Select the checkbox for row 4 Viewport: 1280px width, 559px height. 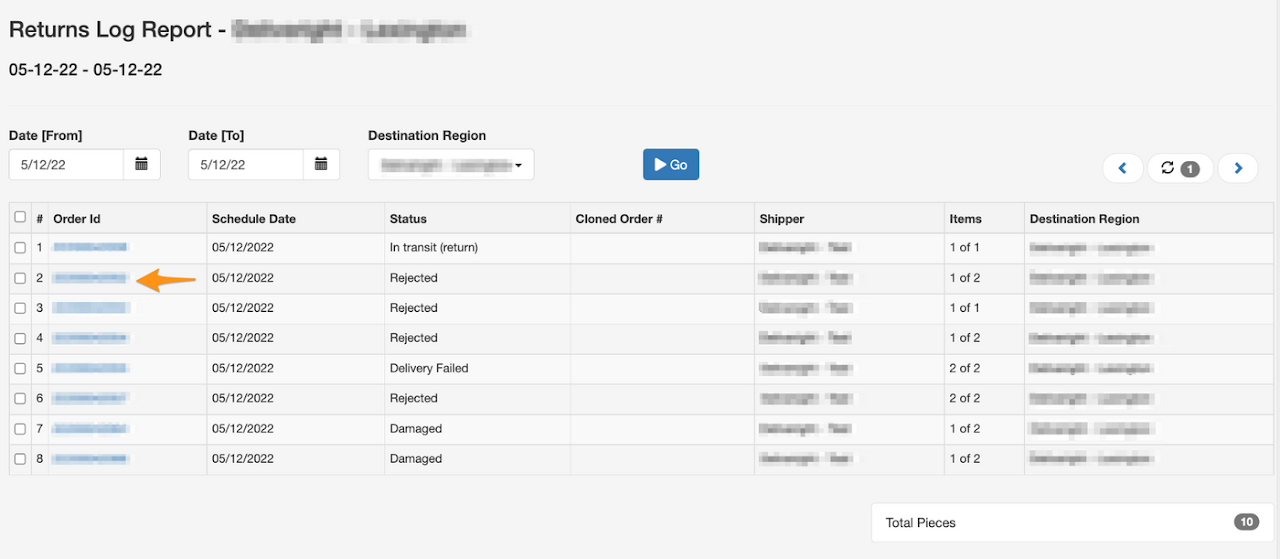pos(20,338)
